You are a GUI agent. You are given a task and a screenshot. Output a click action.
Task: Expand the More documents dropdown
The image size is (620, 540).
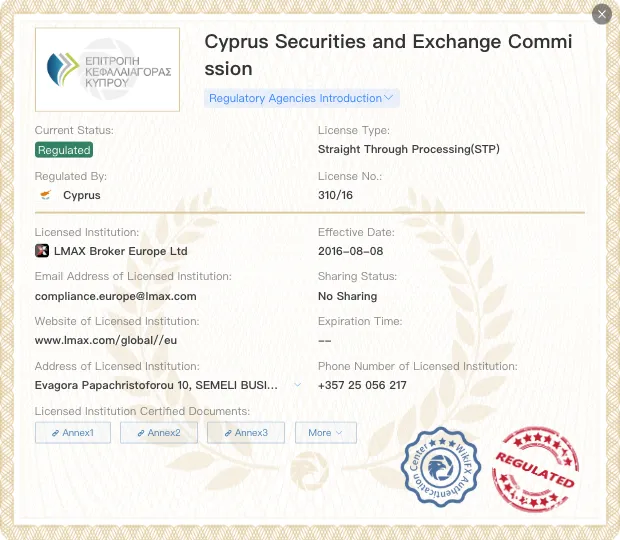326,433
